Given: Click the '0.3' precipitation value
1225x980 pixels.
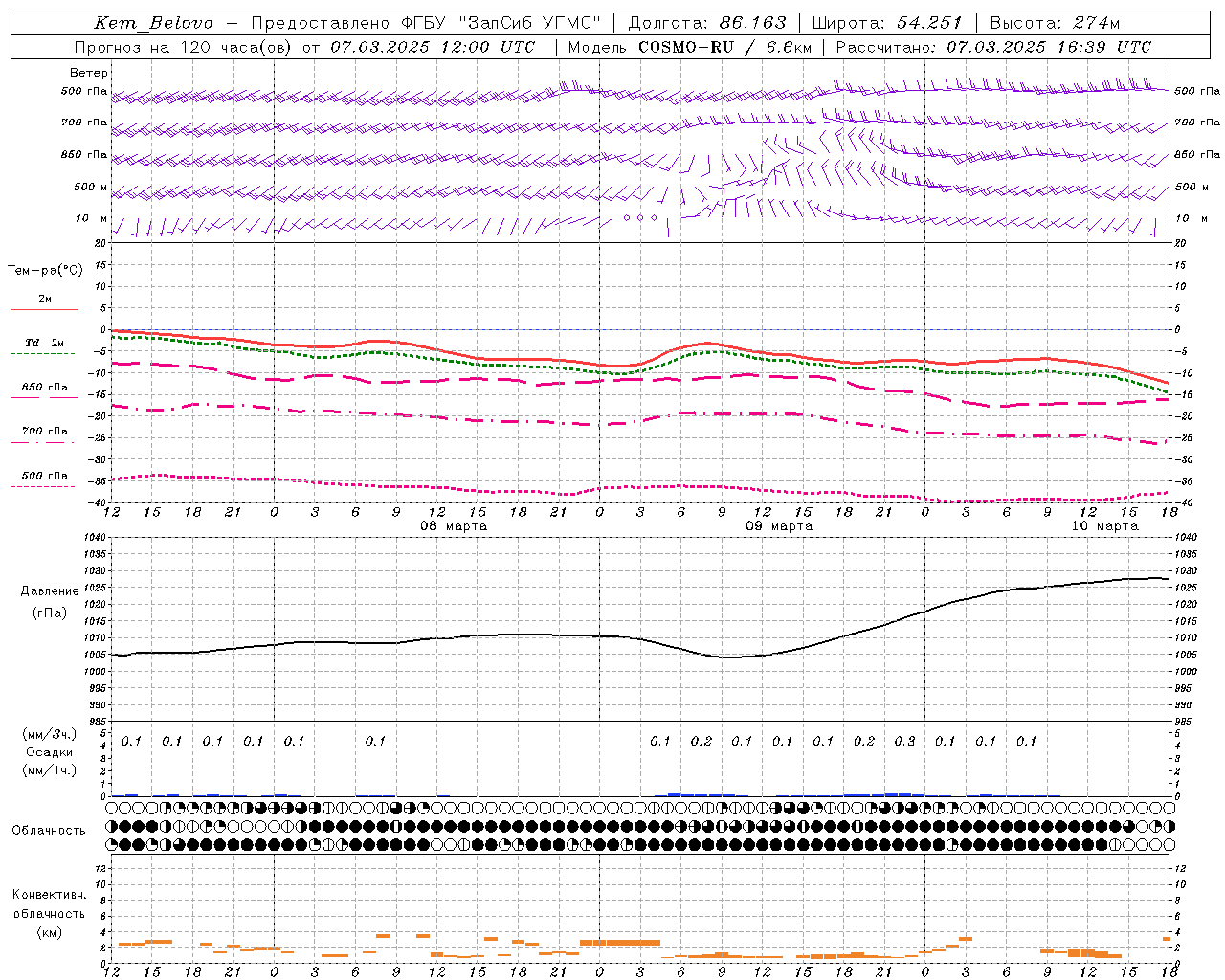Looking at the screenshot, I should [904, 741].
